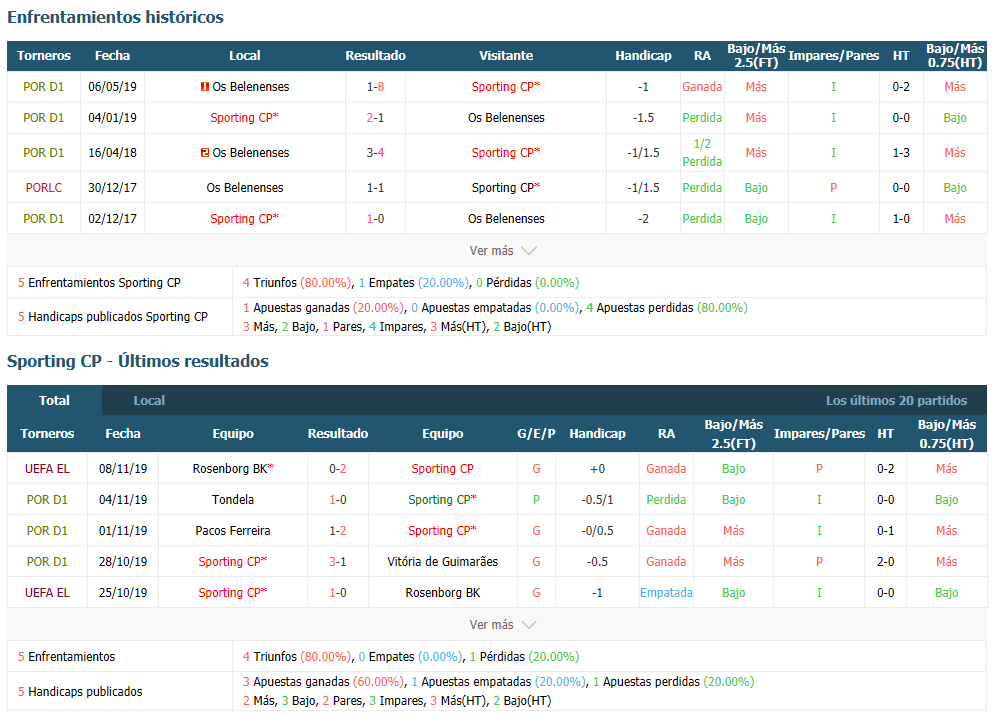Click the 1-0 score of Tondela match
This screenshot has height=718, width=1008.
[x=338, y=499]
